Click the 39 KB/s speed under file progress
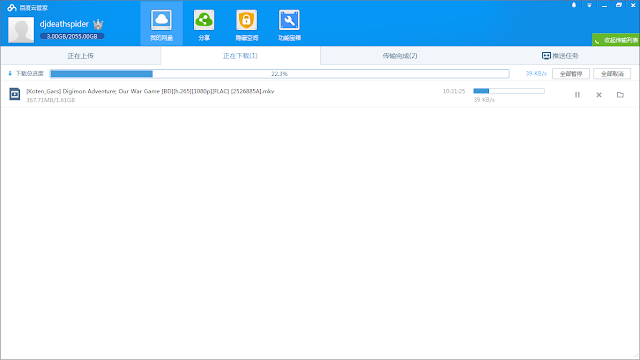640x360 pixels. point(484,100)
